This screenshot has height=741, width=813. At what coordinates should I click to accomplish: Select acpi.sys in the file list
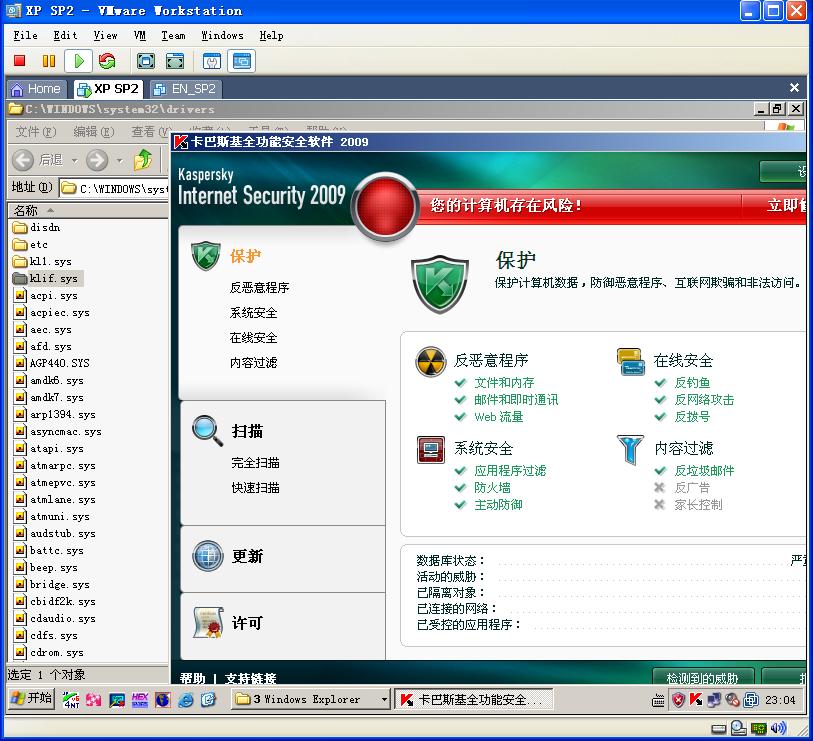click(x=47, y=296)
